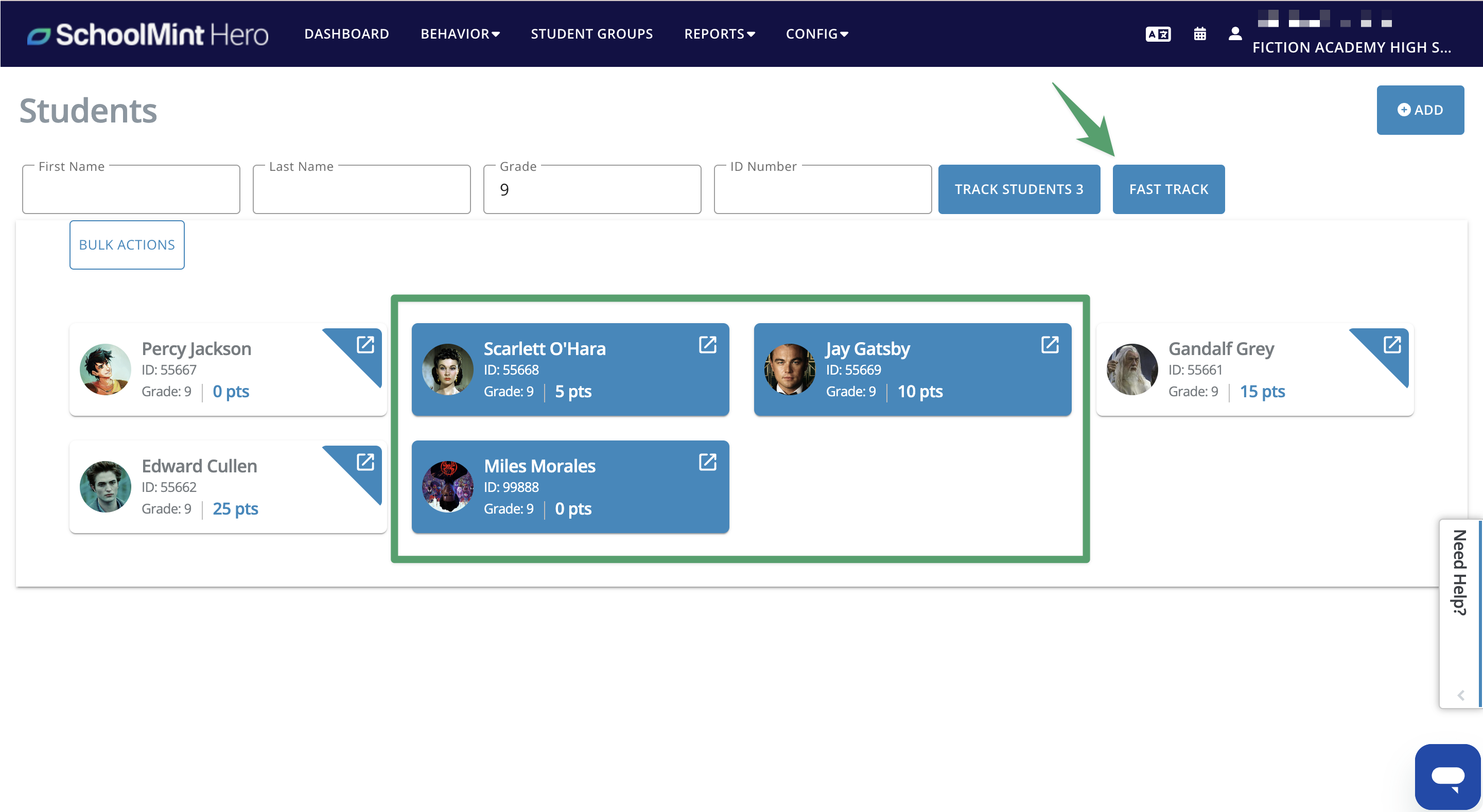
Task: Click Miles Morales' 0 pts value
Action: [573, 509]
